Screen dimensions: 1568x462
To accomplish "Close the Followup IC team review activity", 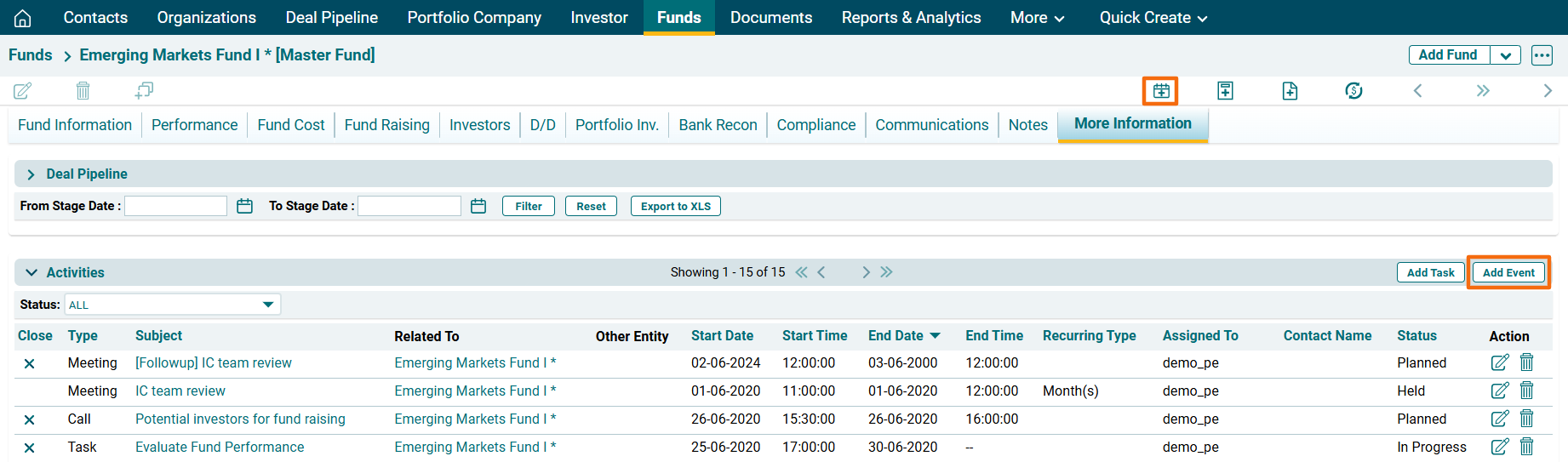I will (x=29, y=363).
